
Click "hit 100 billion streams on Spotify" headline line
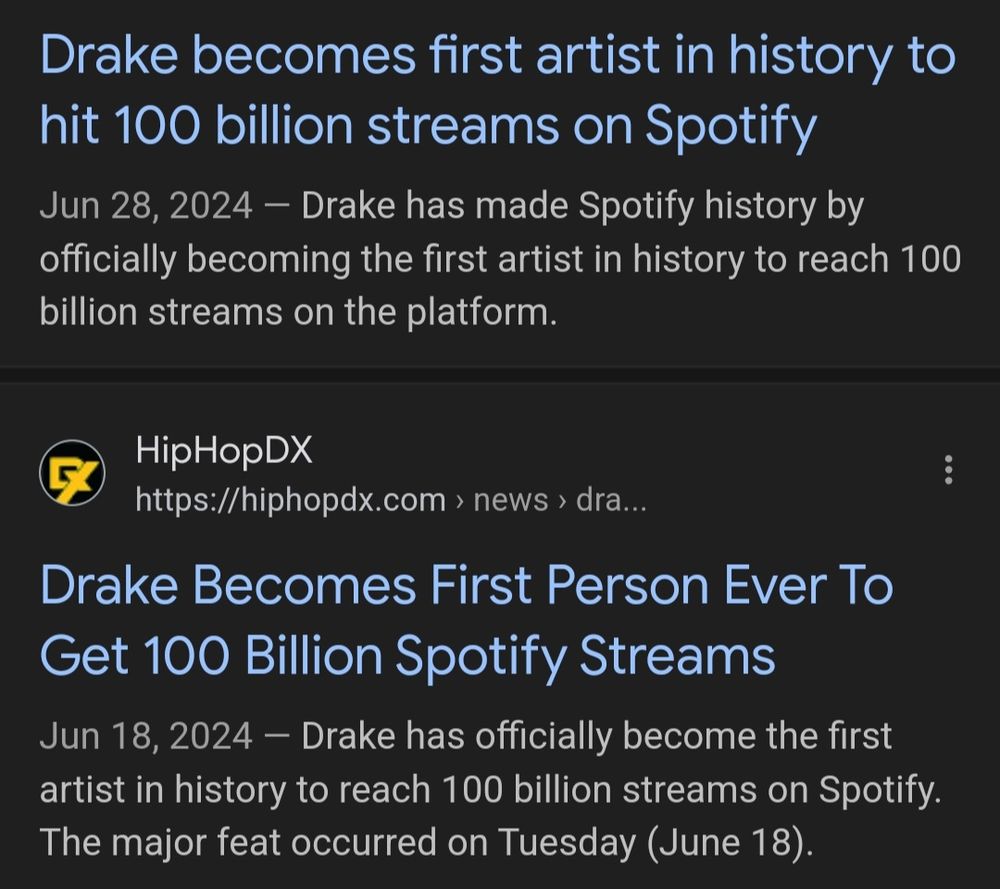point(429,125)
